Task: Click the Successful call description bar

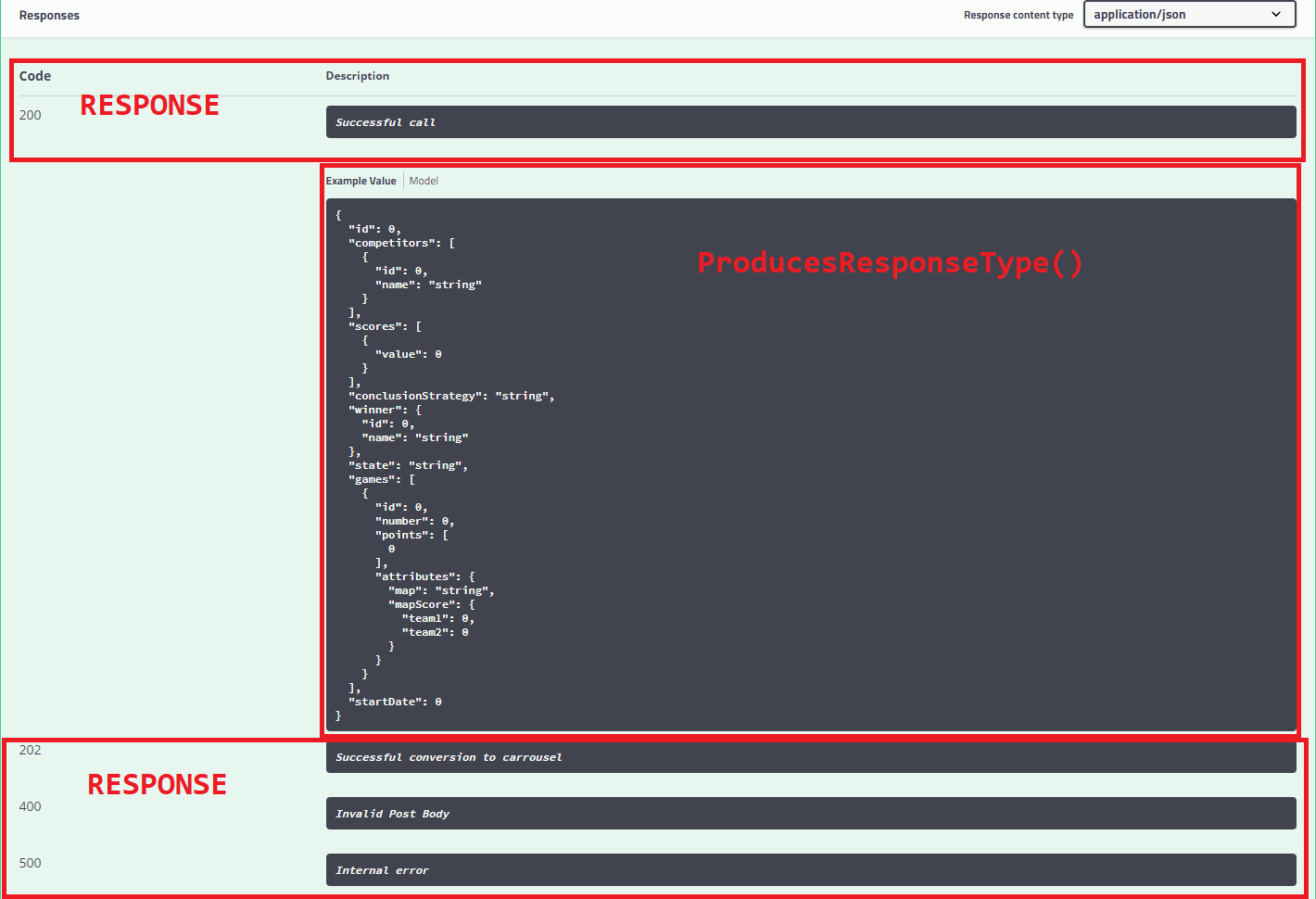Action: click(x=811, y=121)
